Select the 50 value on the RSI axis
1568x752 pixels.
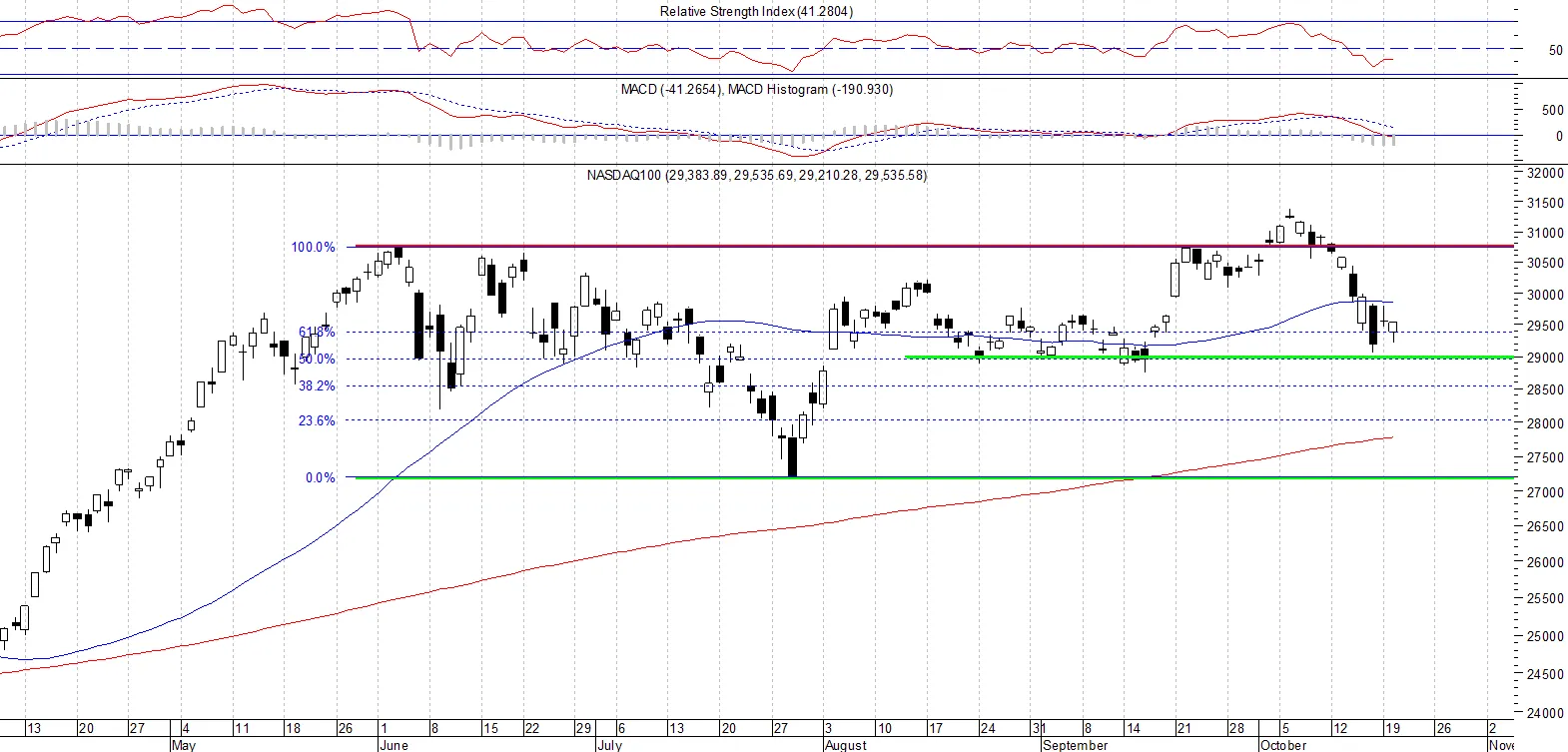point(1556,50)
